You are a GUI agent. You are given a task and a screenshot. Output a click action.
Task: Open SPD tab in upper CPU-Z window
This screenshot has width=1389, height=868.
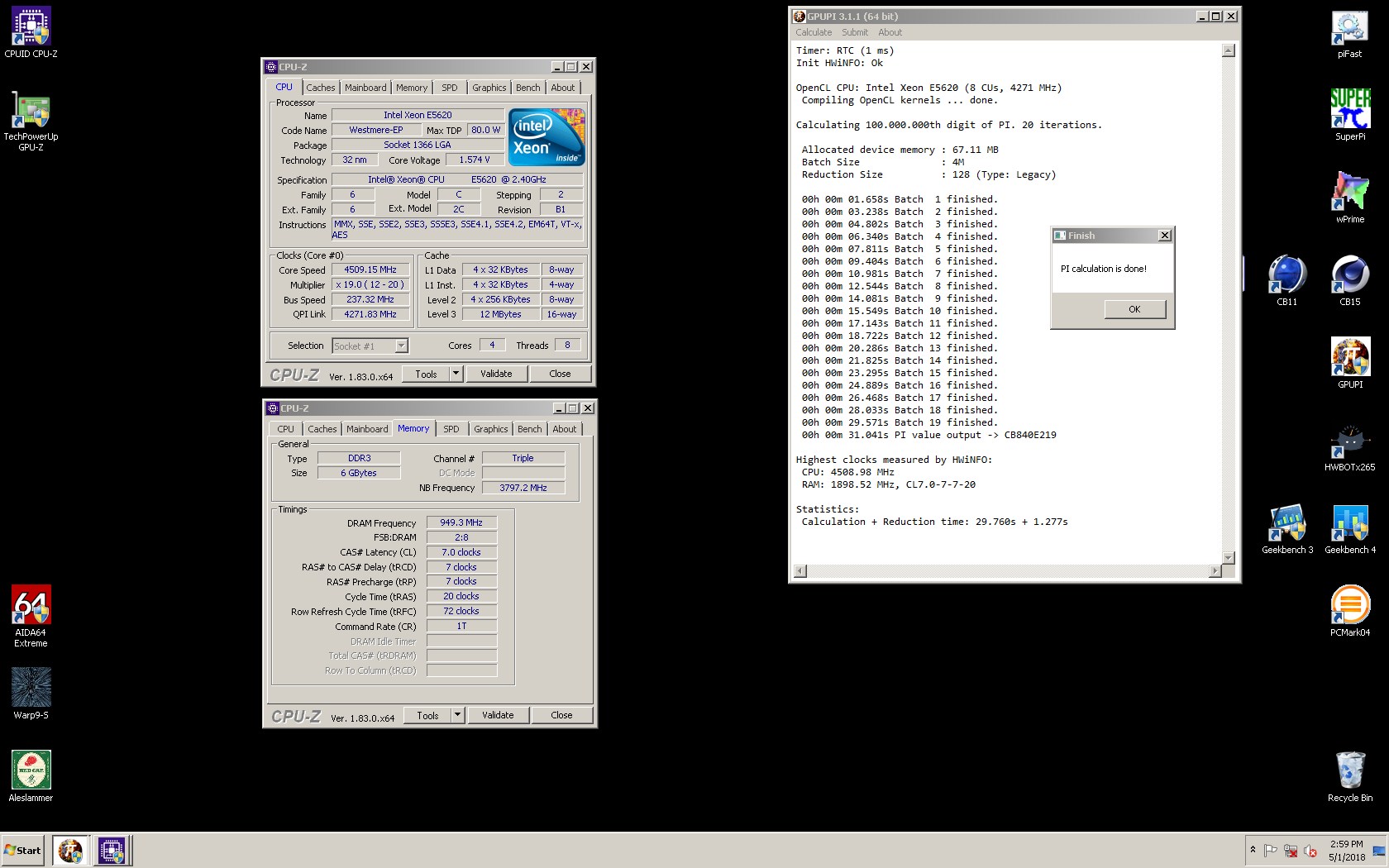point(449,88)
